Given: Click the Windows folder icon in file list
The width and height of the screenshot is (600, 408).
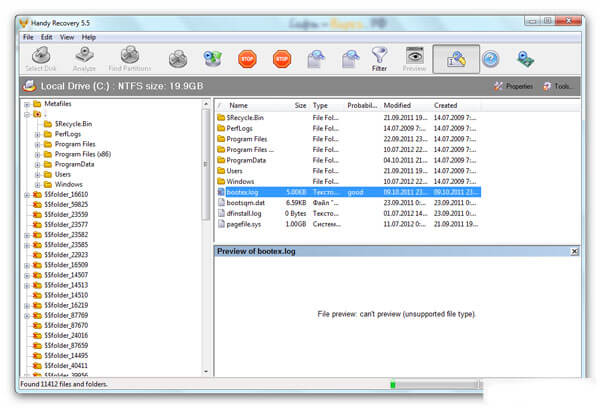Looking at the screenshot, I should pos(221,181).
